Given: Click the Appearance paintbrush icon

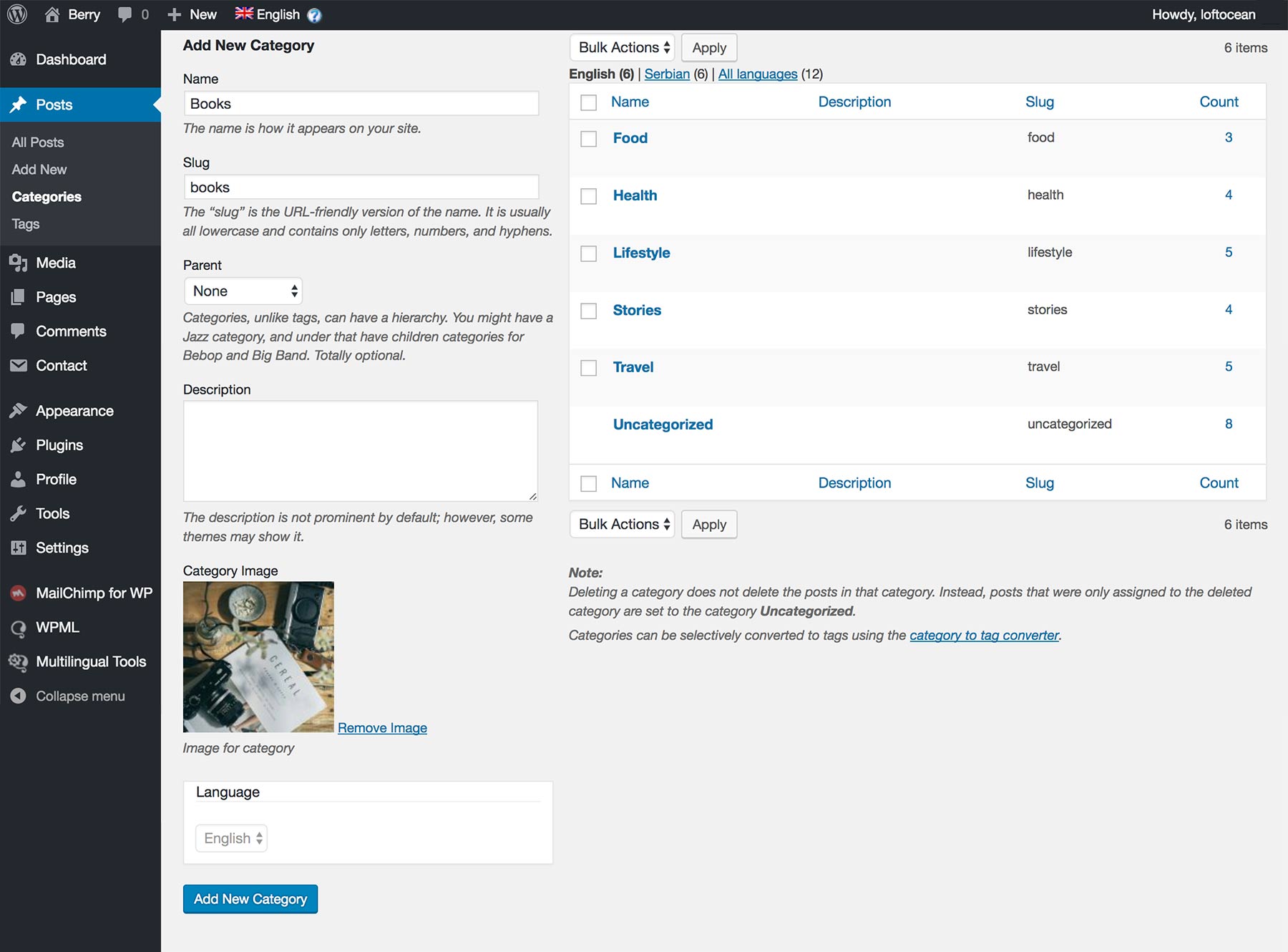Looking at the screenshot, I should (19, 411).
